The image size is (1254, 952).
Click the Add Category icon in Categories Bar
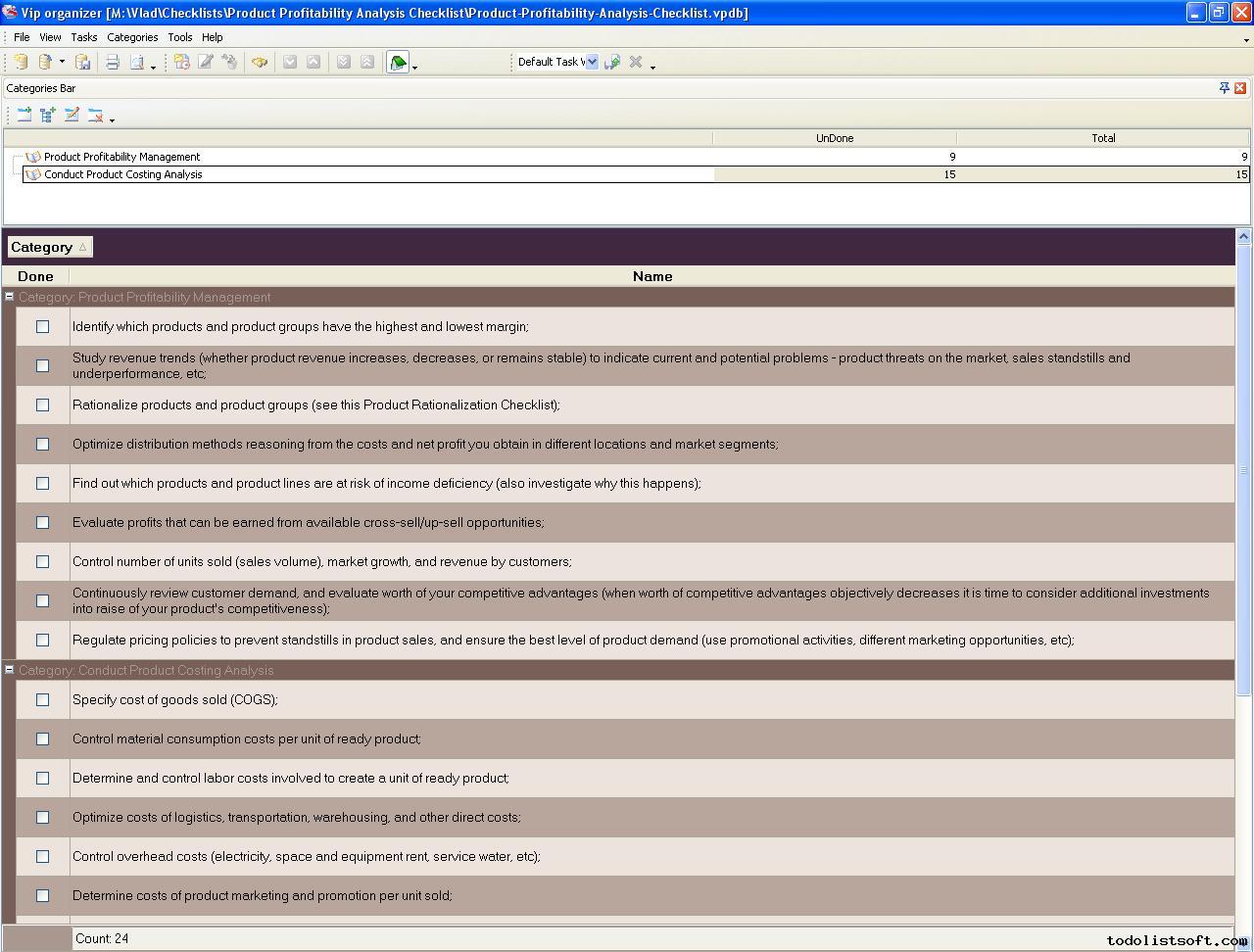tap(24, 115)
